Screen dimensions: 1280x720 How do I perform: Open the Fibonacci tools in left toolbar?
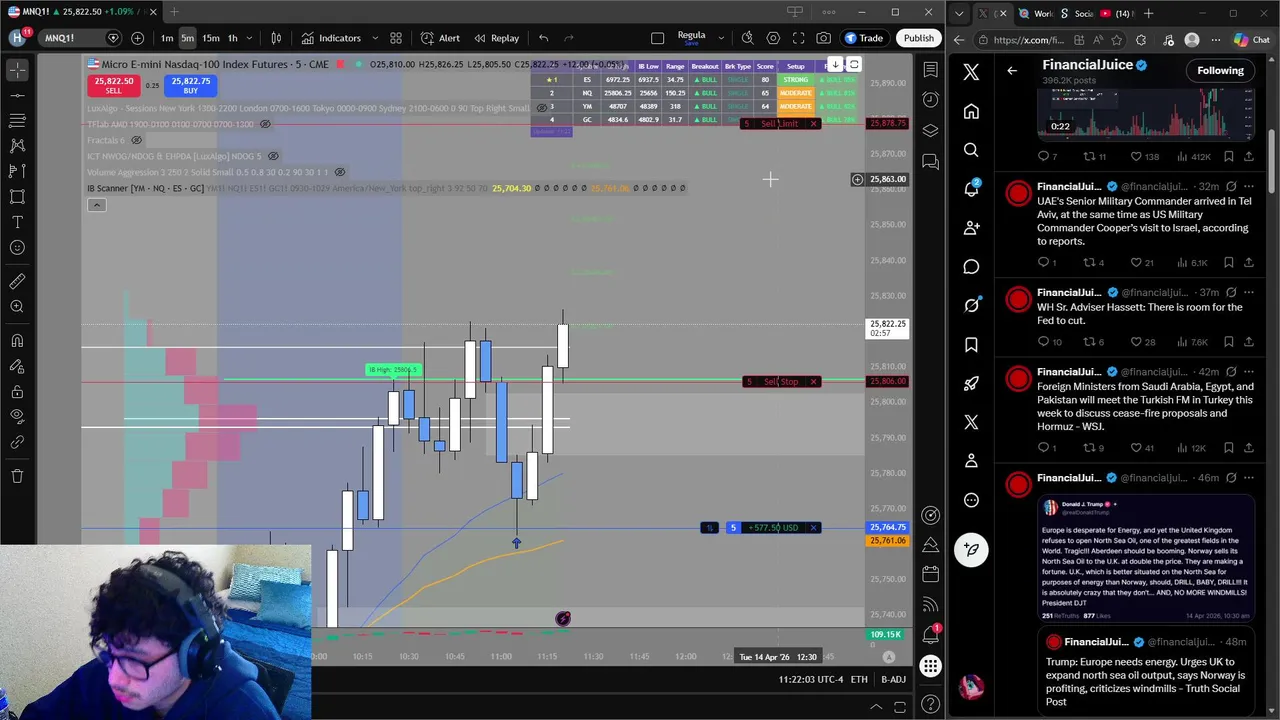point(17,120)
